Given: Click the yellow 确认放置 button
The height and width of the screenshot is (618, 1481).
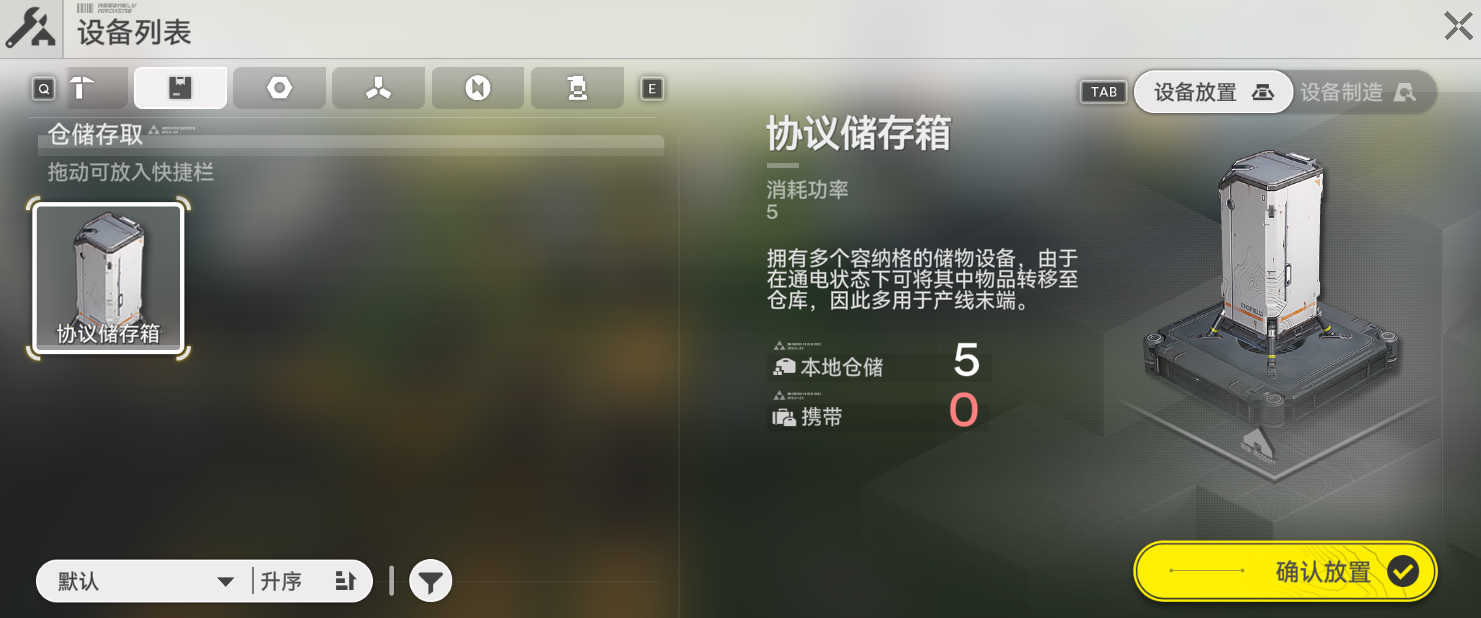Looking at the screenshot, I should [1285, 571].
